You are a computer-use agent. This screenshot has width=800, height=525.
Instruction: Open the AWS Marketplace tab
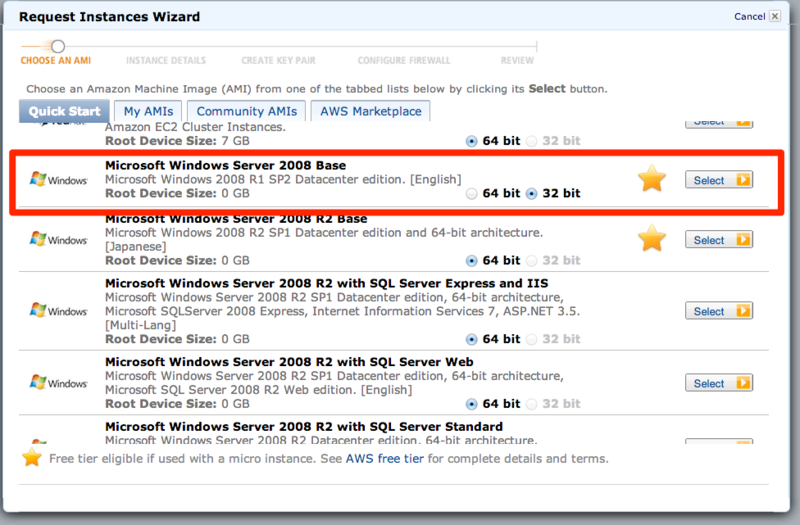tap(370, 111)
